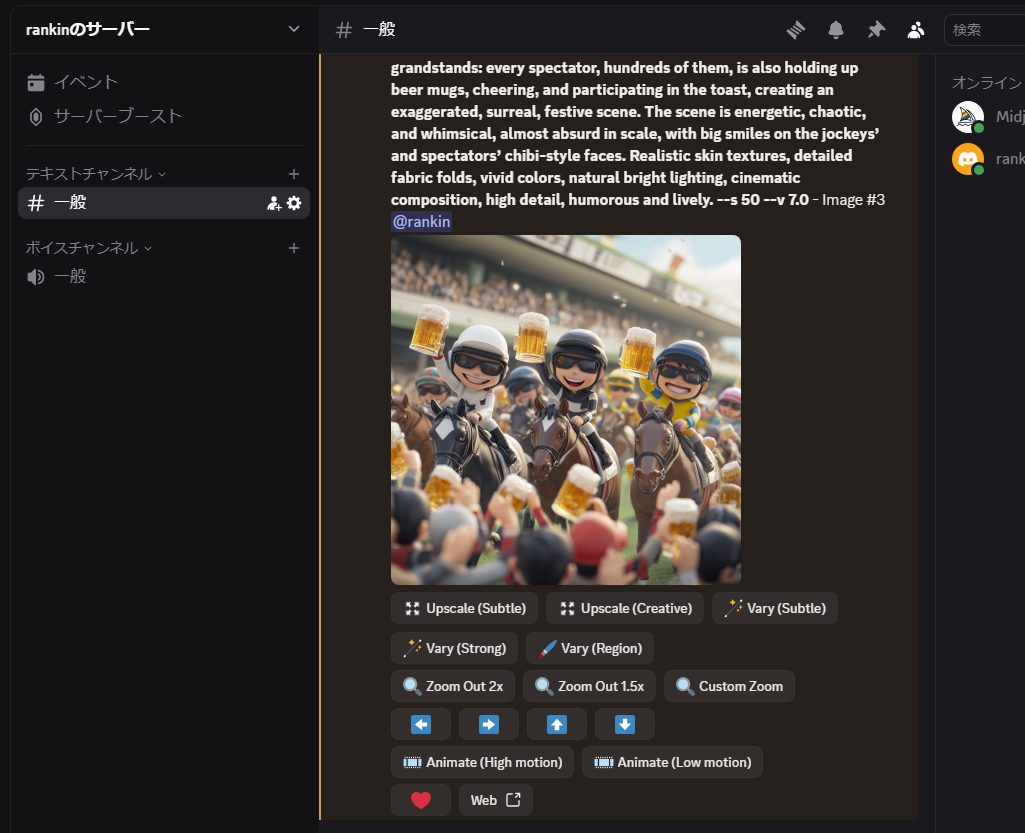Join the 一般 voice channel
Viewport: 1025px width, 833px height.
(x=70, y=276)
